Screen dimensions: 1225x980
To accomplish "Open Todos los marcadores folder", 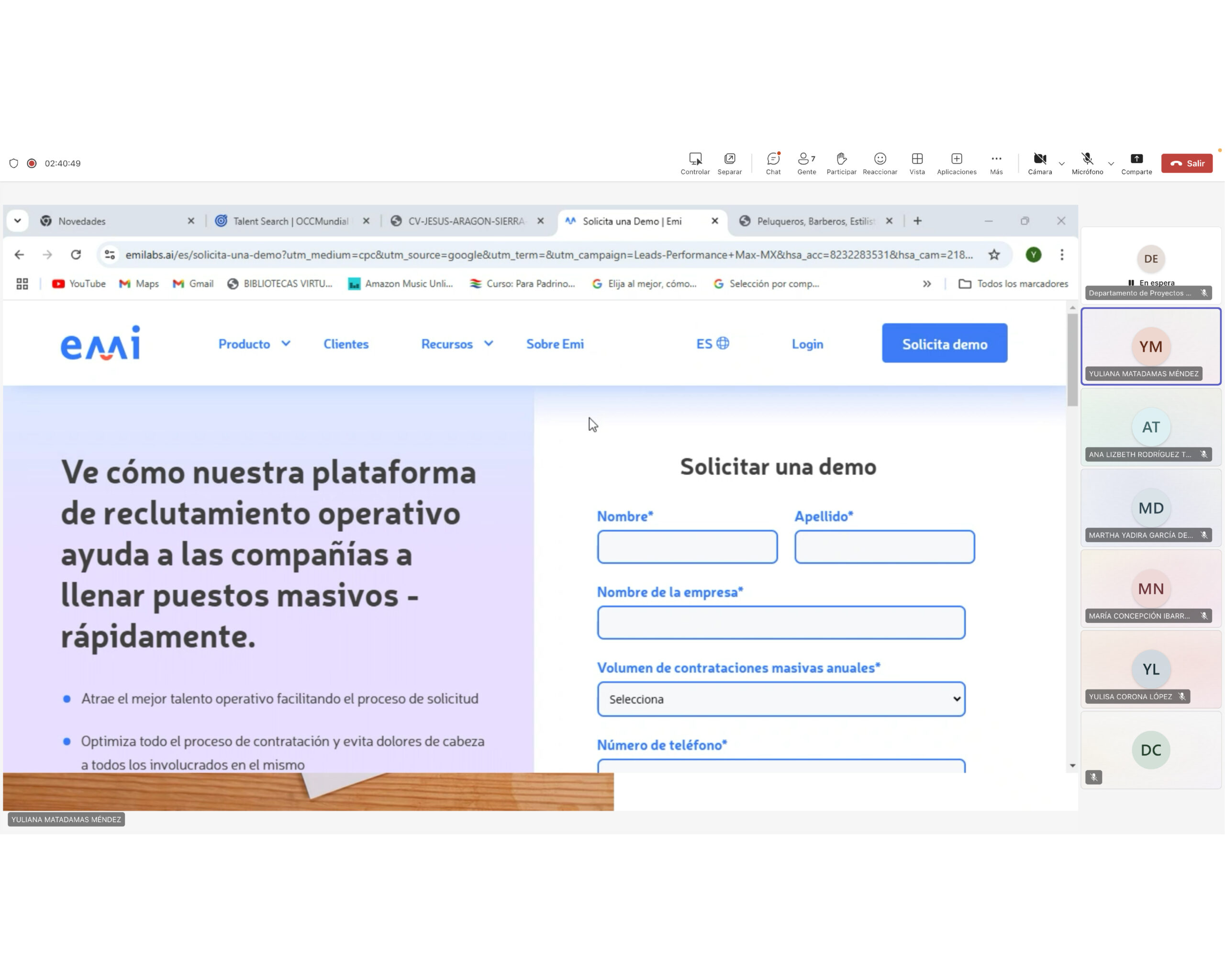I will pyautogui.click(x=1013, y=283).
